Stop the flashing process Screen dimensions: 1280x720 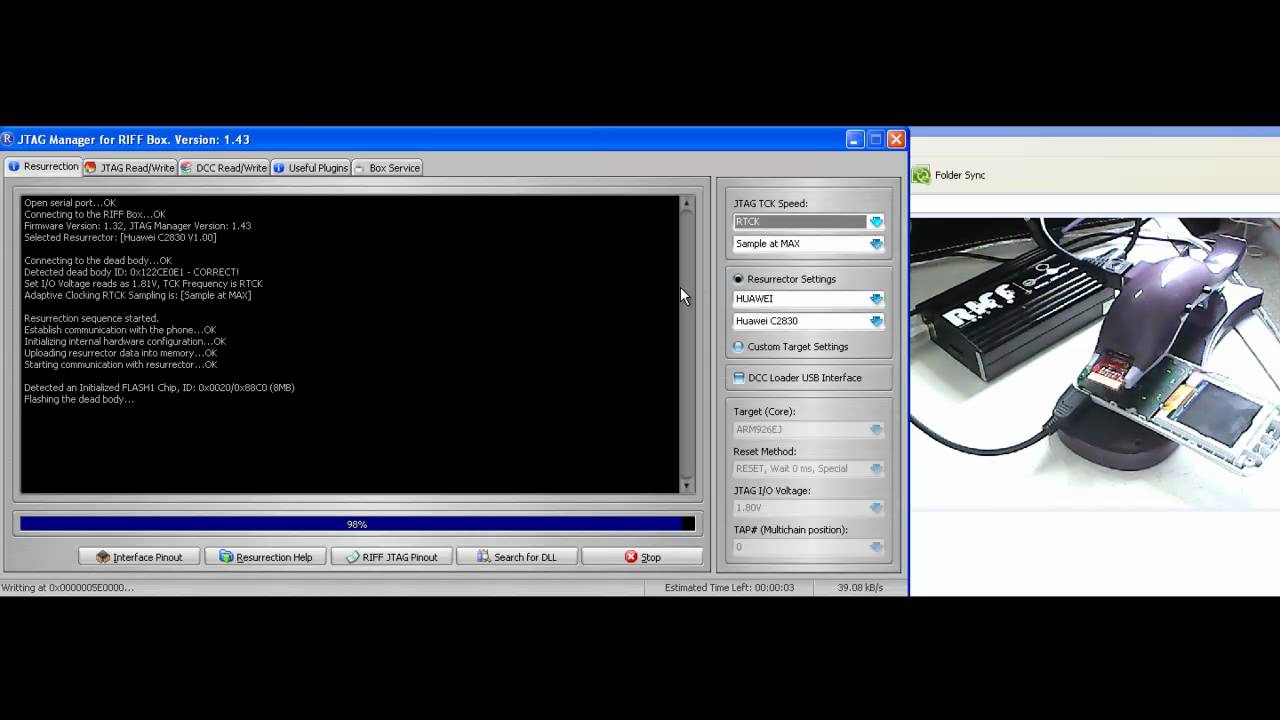tap(642, 557)
